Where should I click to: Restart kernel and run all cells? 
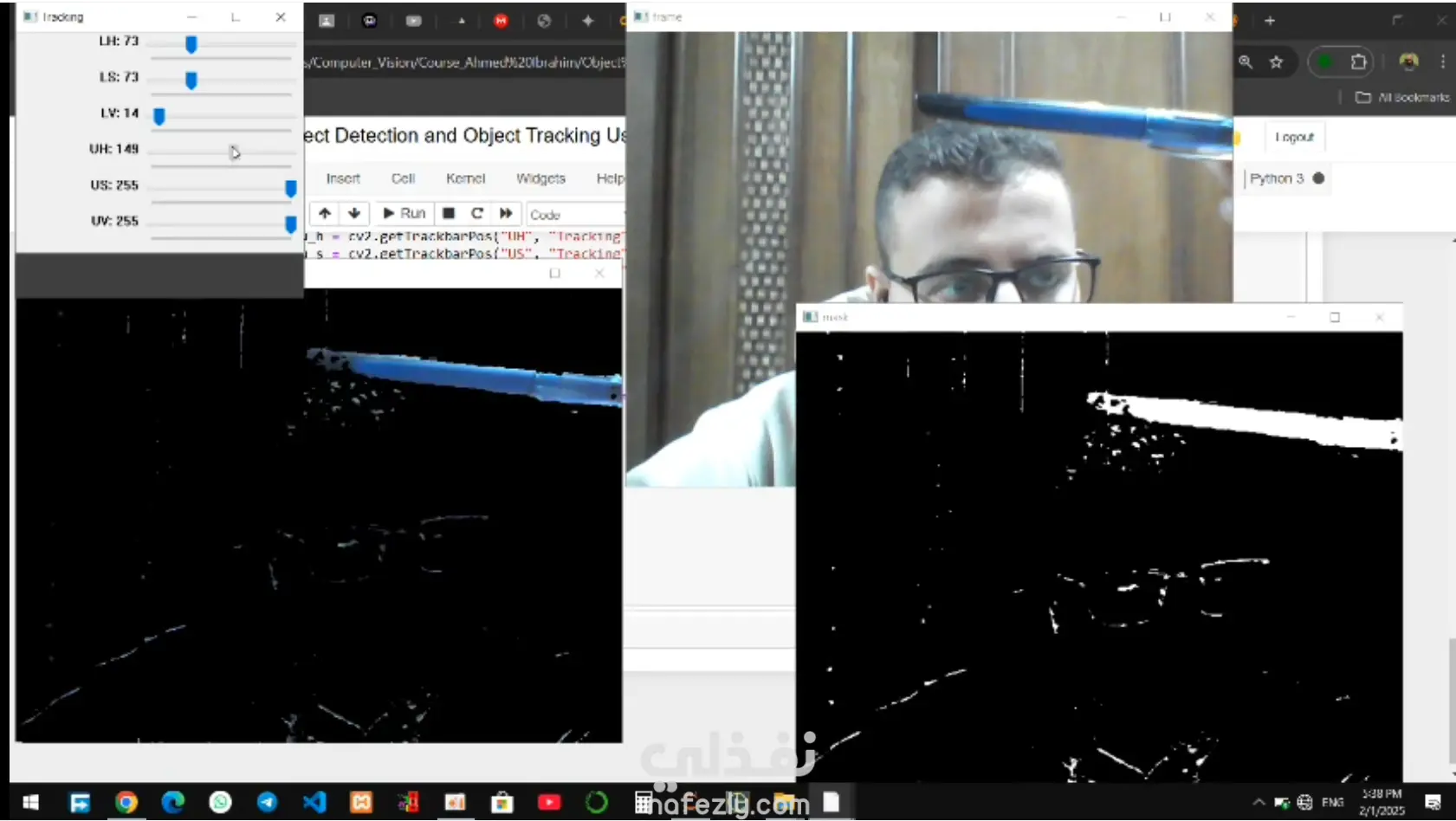506,213
